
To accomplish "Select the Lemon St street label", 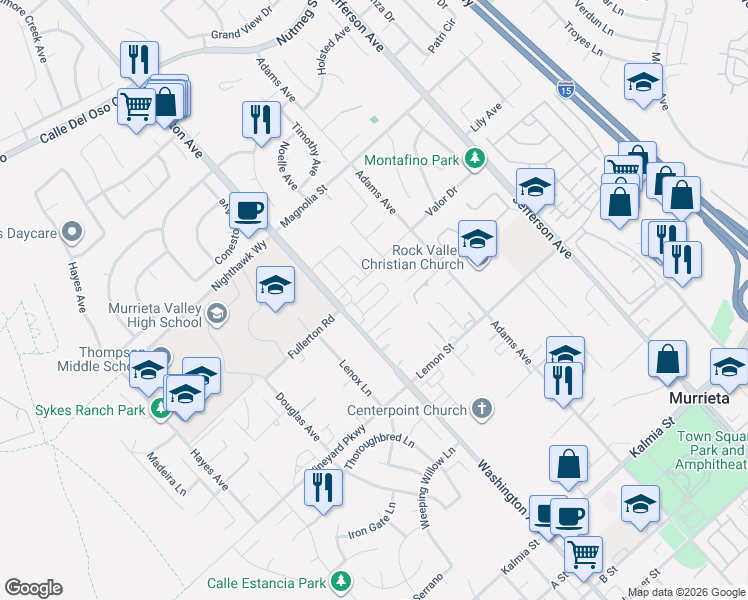I will 435,362.
